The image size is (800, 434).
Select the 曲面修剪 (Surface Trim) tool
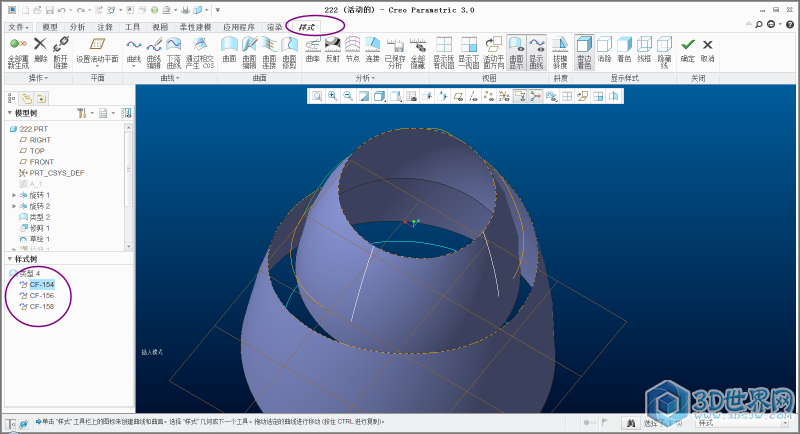pyautogui.click(x=289, y=44)
